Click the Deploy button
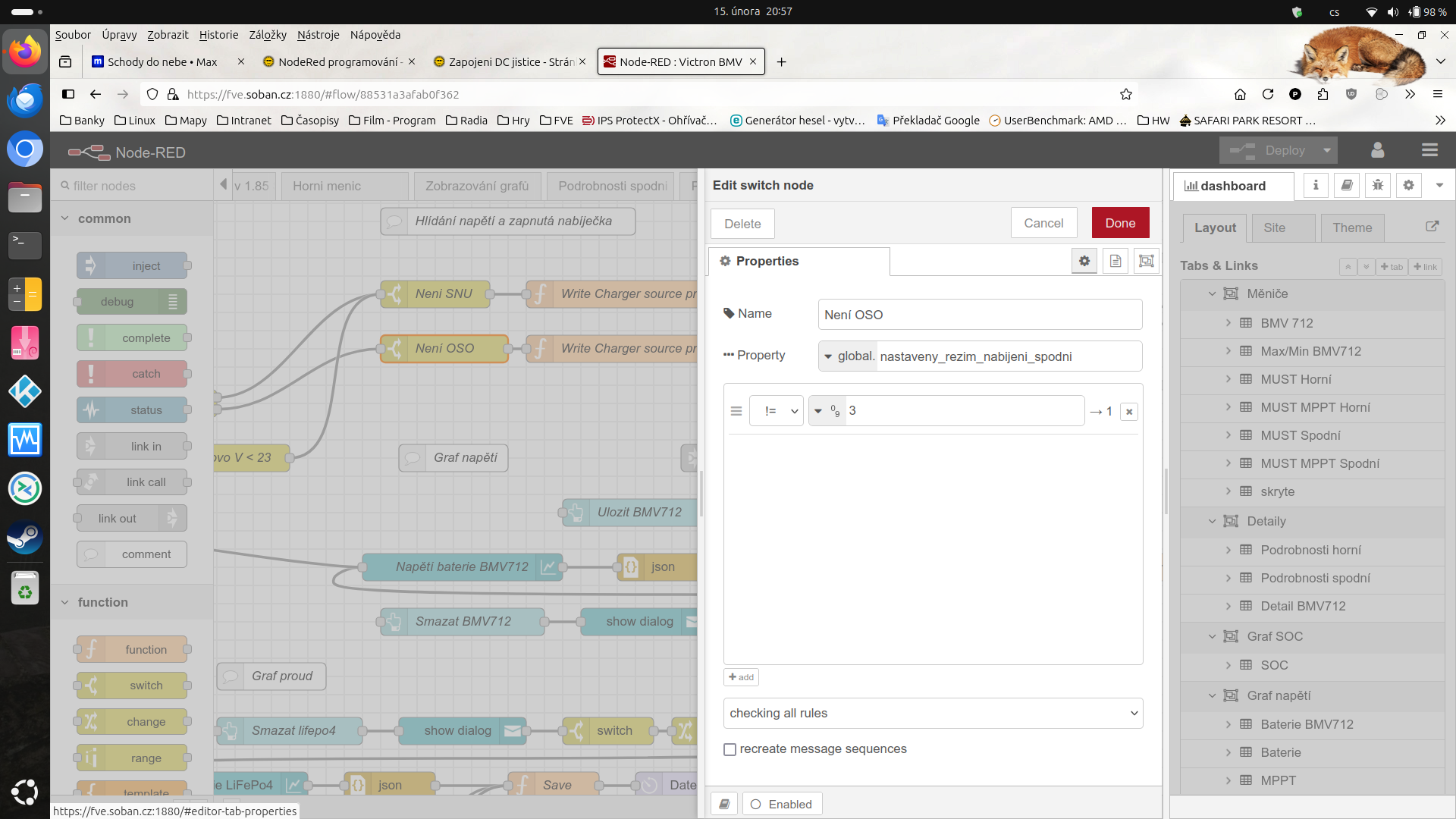 pyautogui.click(x=1269, y=150)
